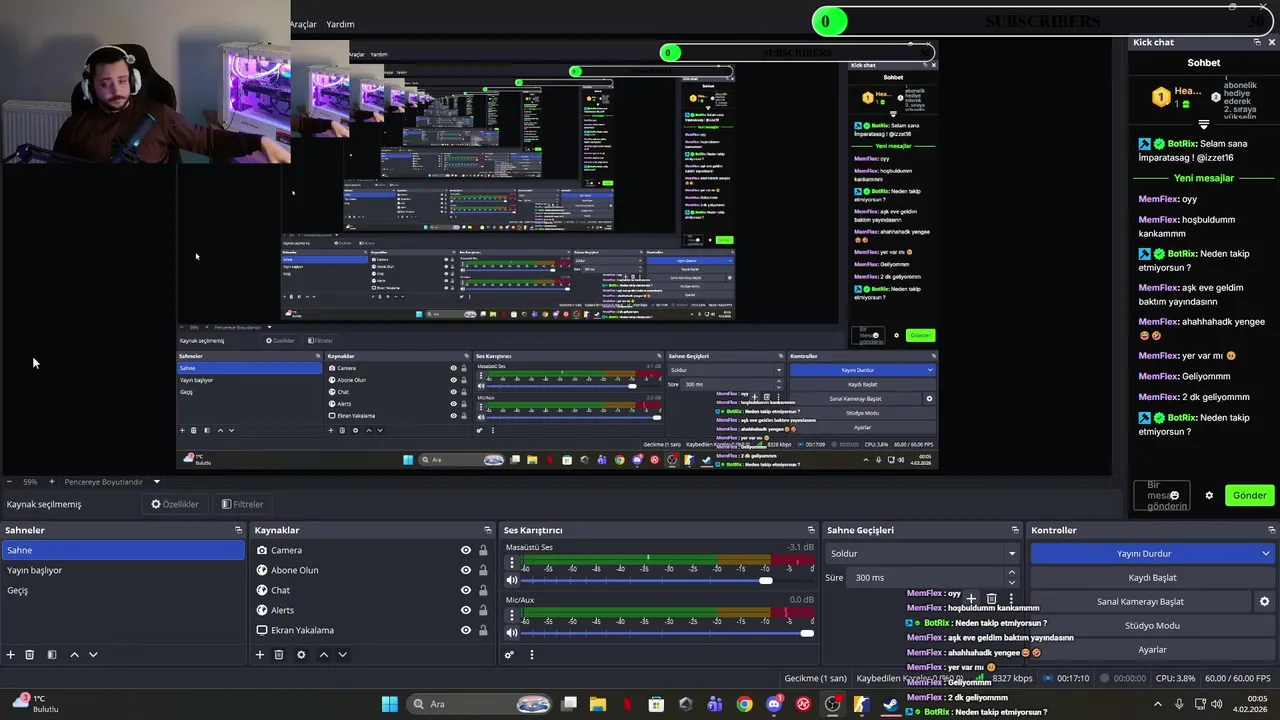Hide the Ekran Yakalama source
Image resolution: width=1280 pixels, height=720 pixels.
point(465,630)
